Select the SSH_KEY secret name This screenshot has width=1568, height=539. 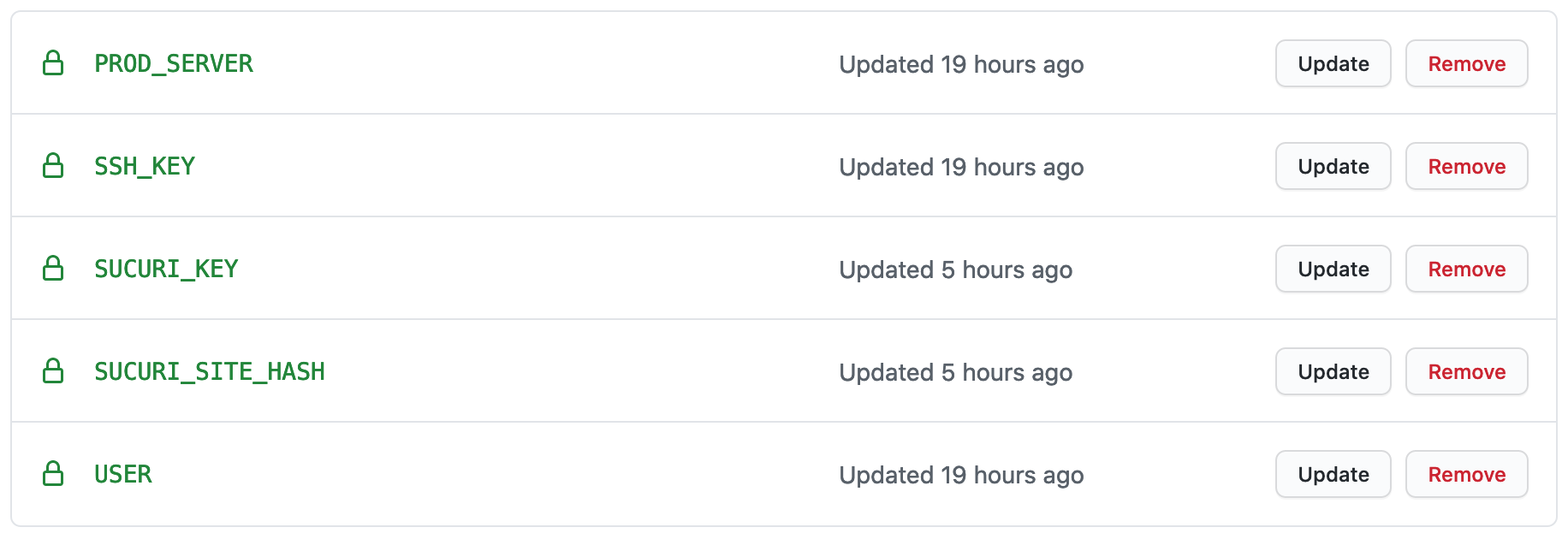coord(145,167)
